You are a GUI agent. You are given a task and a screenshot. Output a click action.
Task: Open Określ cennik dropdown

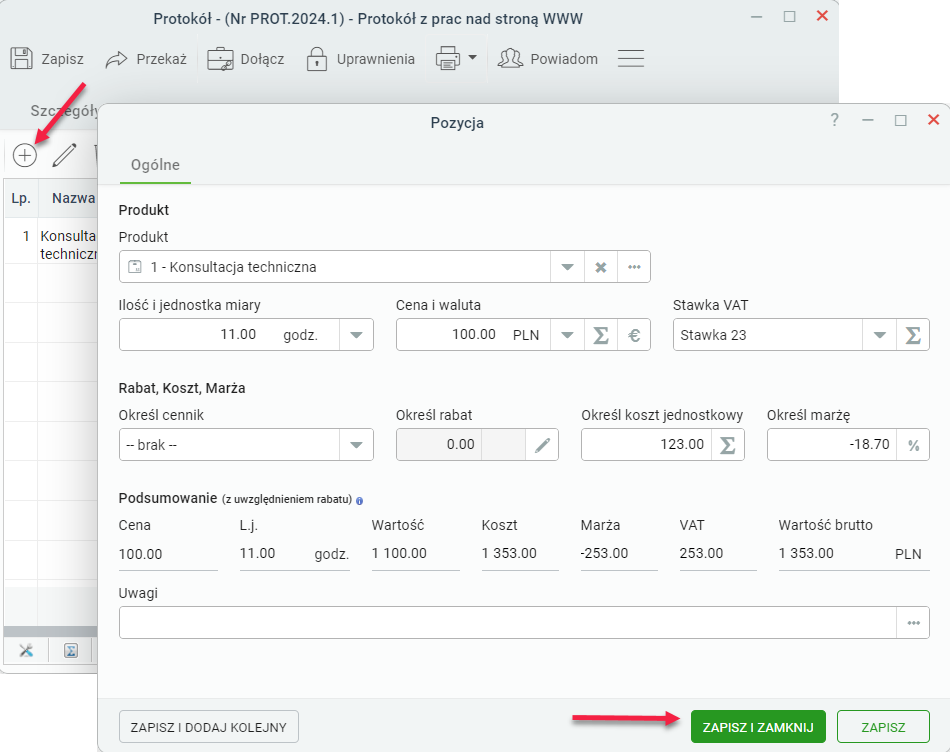pyautogui.click(x=356, y=445)
